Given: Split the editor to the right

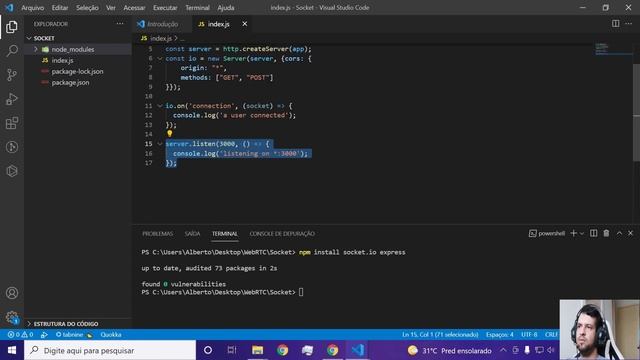Looking at the screenshot, I should [x=615, y=24].
